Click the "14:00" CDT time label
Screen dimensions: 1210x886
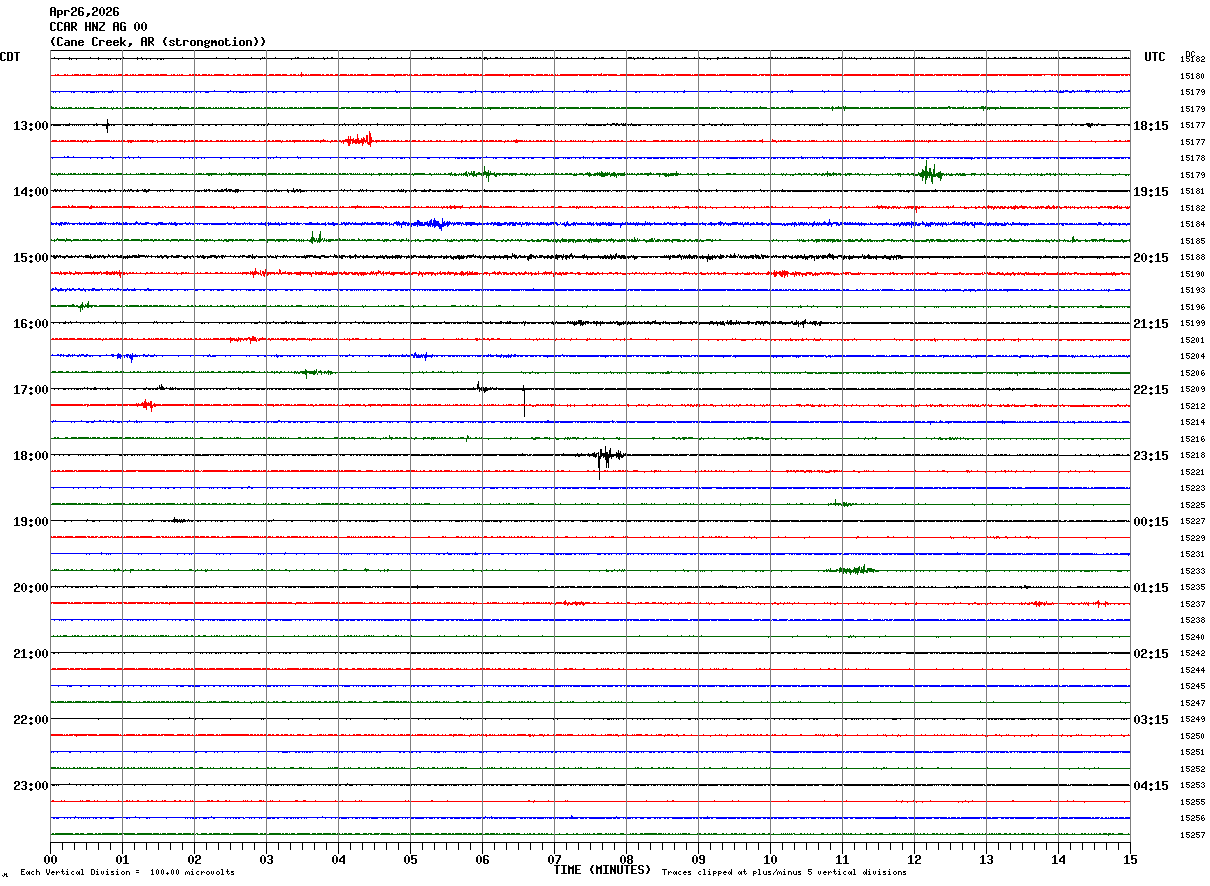tap(31, 192)
